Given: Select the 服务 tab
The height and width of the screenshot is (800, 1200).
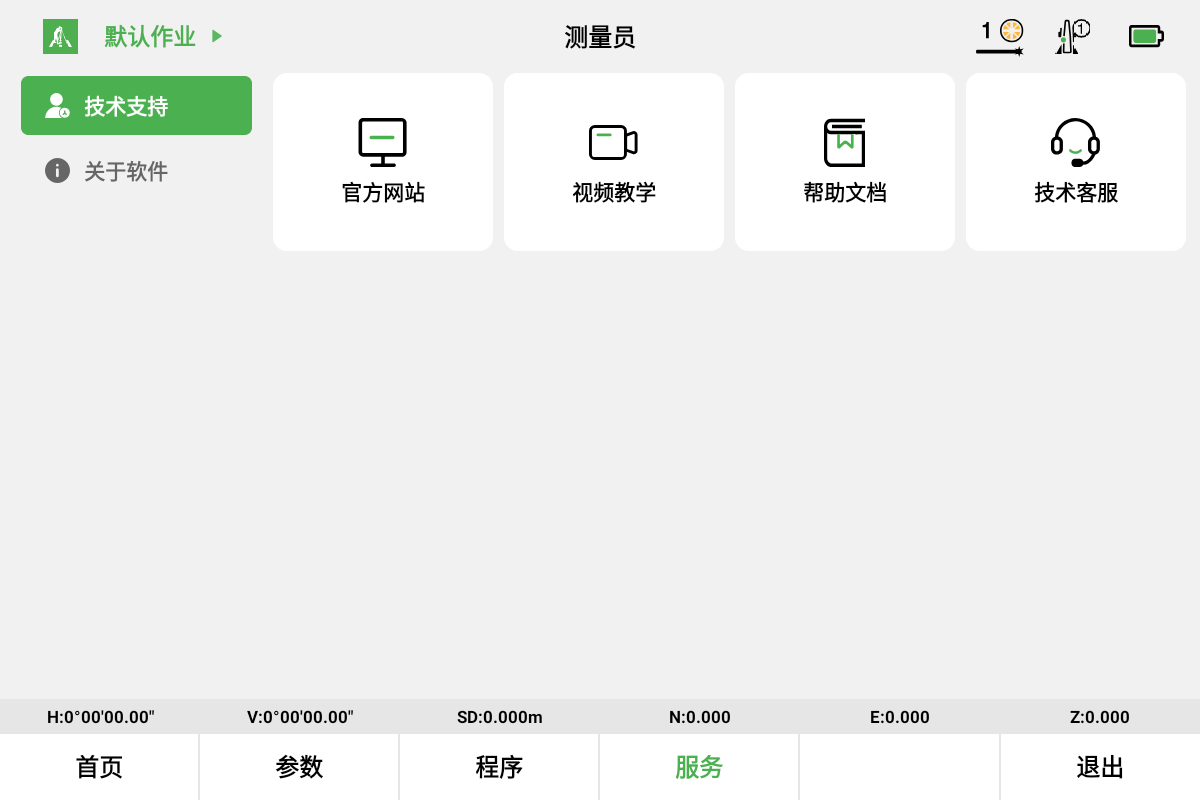Looking at the screenshot, I should 699,767.
